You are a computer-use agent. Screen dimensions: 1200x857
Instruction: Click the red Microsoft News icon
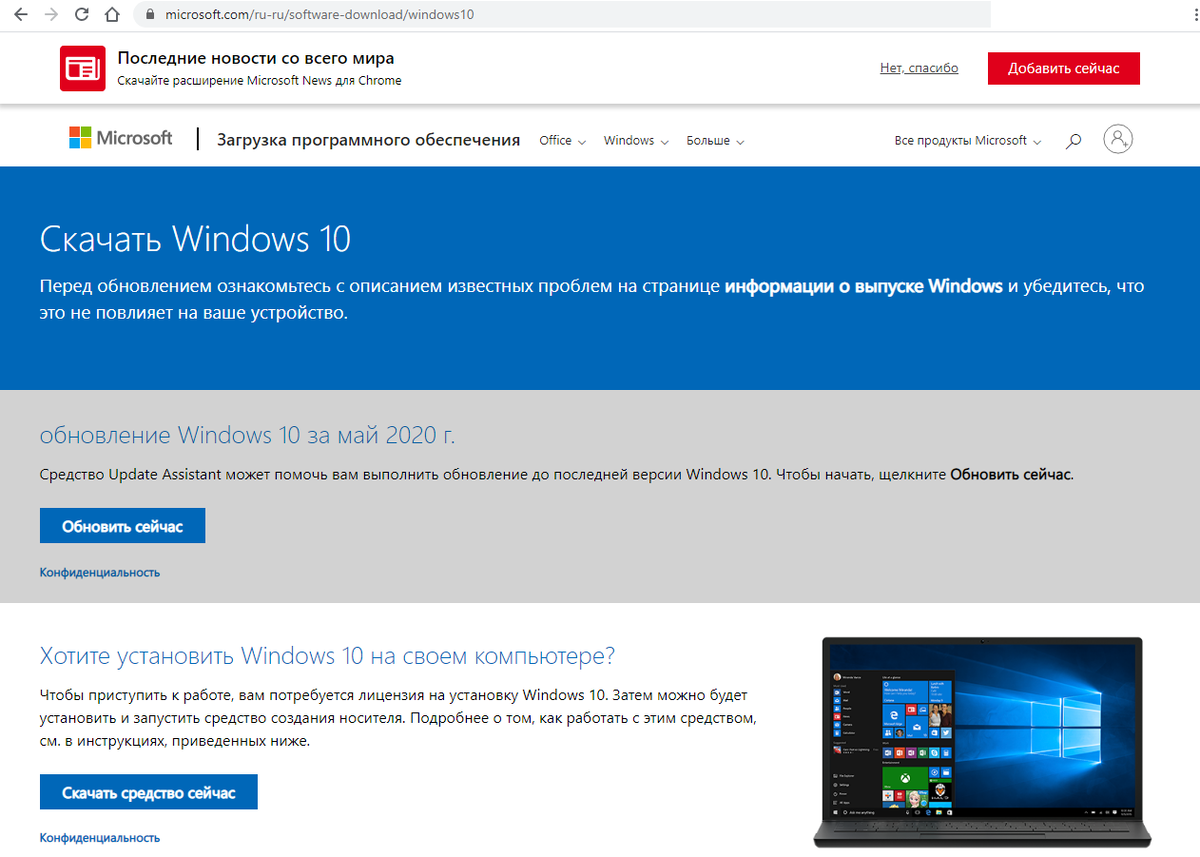(83, 68)
